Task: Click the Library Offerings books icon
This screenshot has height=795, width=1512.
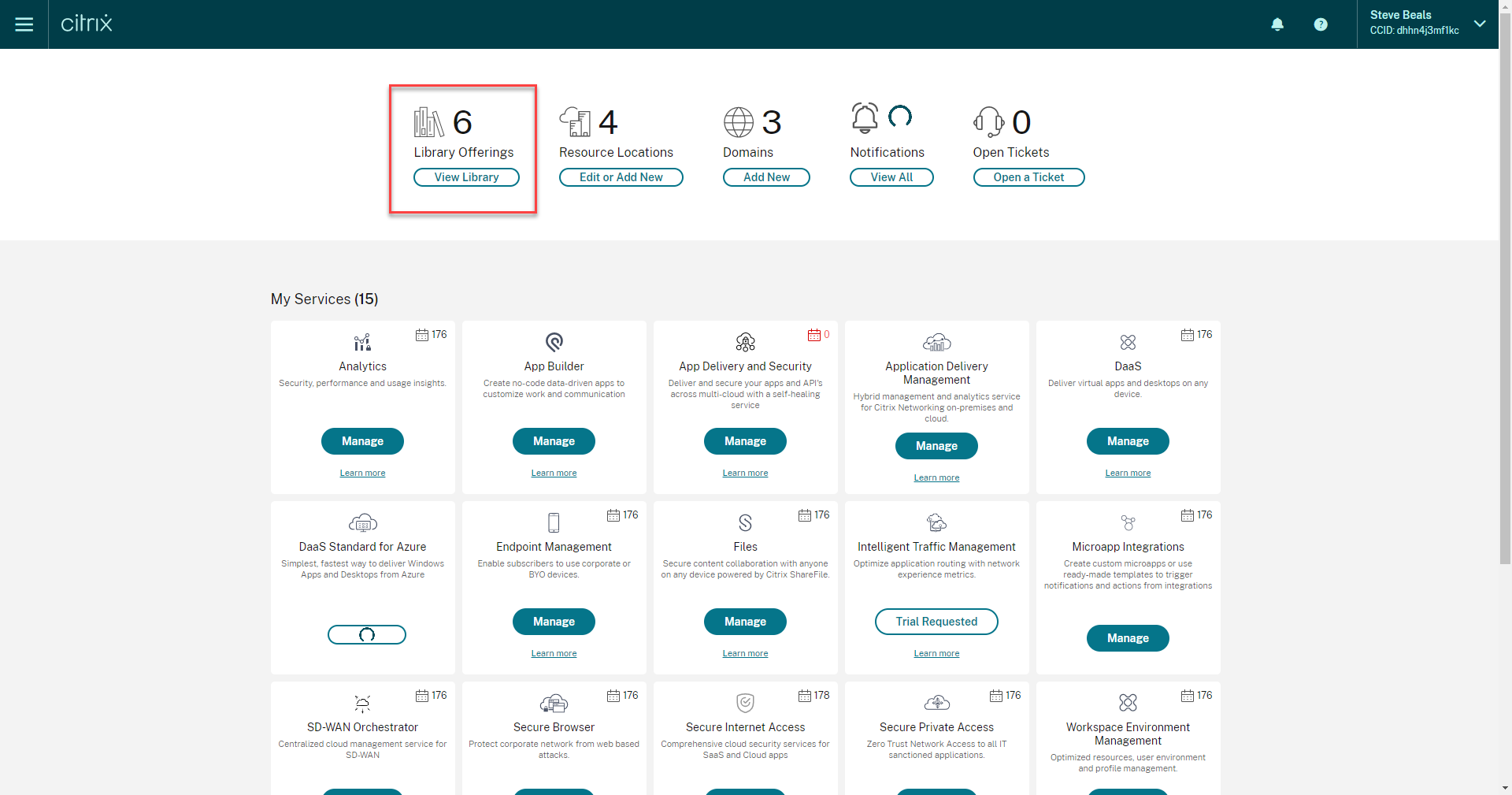Action: (429, 122)
